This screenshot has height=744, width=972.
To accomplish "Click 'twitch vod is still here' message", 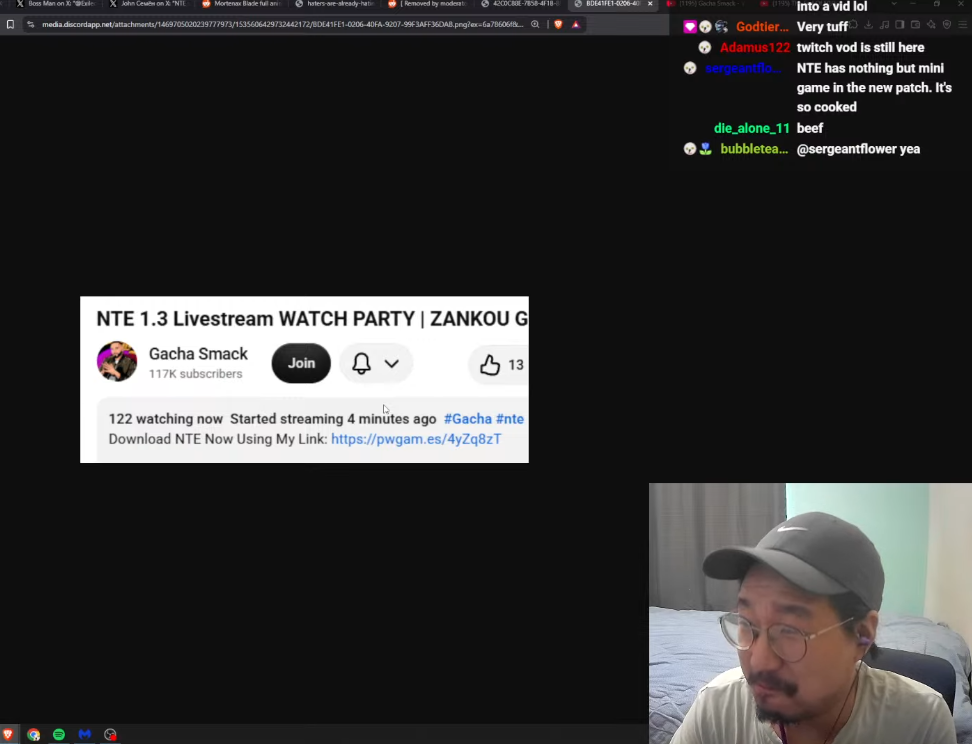I will (860, 48).
